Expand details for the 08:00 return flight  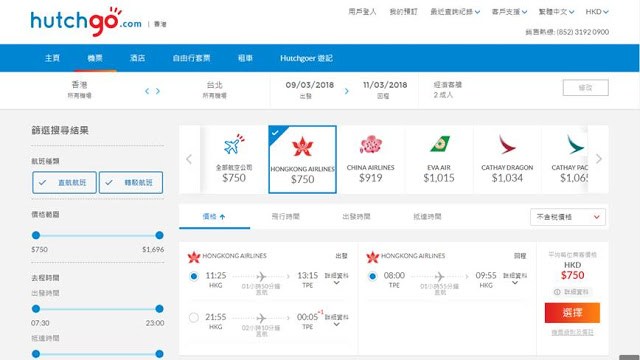click(x=515, y=278)
